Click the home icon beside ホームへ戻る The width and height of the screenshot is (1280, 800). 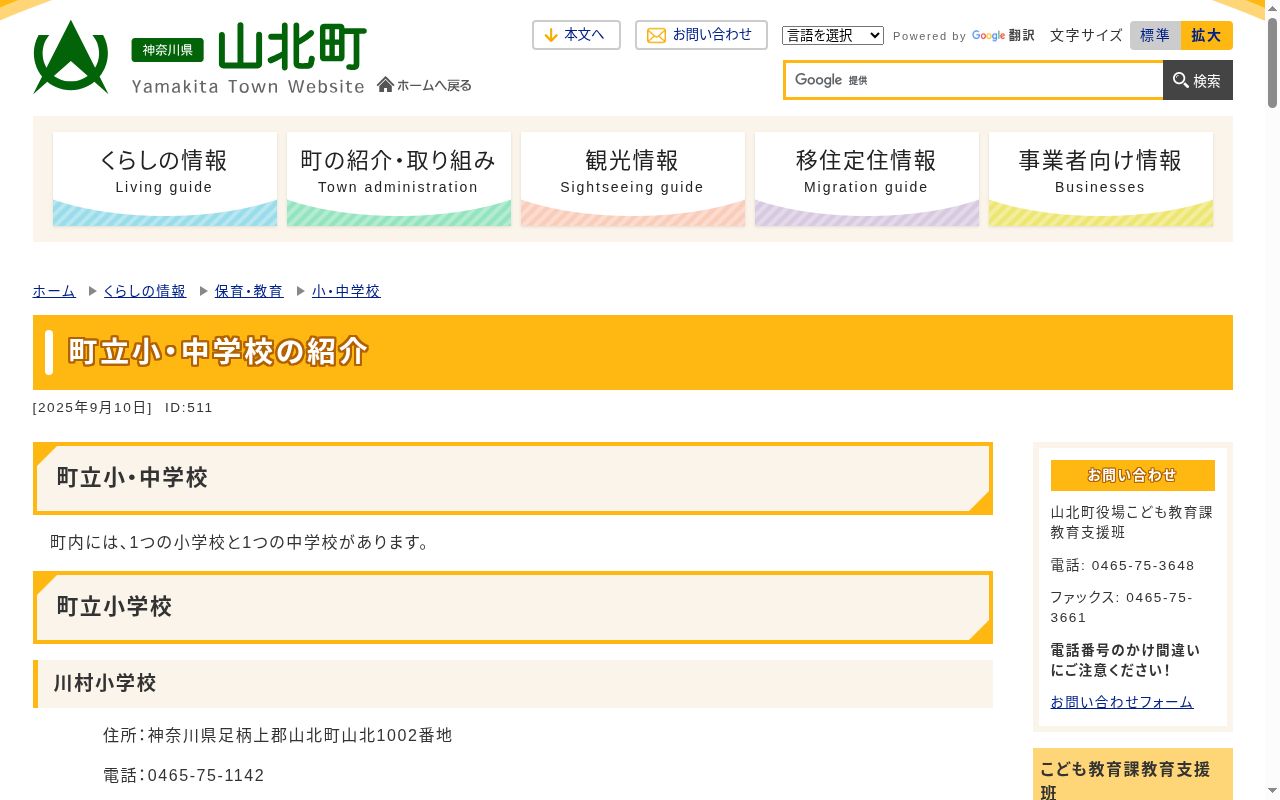385,85
